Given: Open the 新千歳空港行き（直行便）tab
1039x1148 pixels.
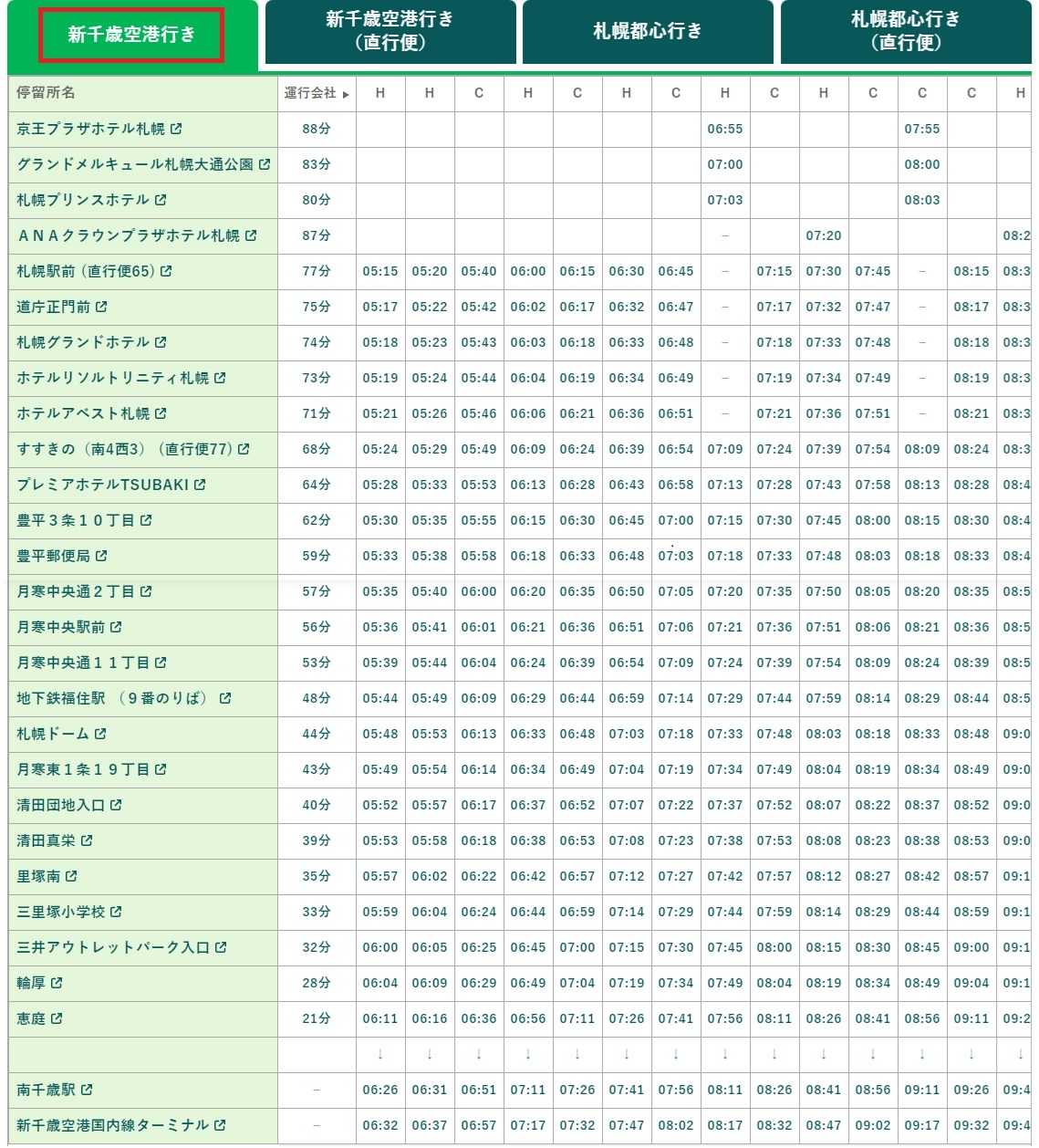Looking at the screenshot, I should tap(389, 31).
